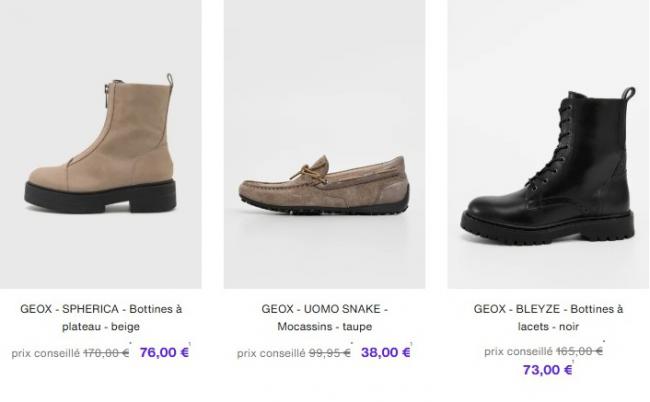The width and height of the screenshot is (650, 402).
Task: Select the 38,00 € sale price
Action: point(385,352)
